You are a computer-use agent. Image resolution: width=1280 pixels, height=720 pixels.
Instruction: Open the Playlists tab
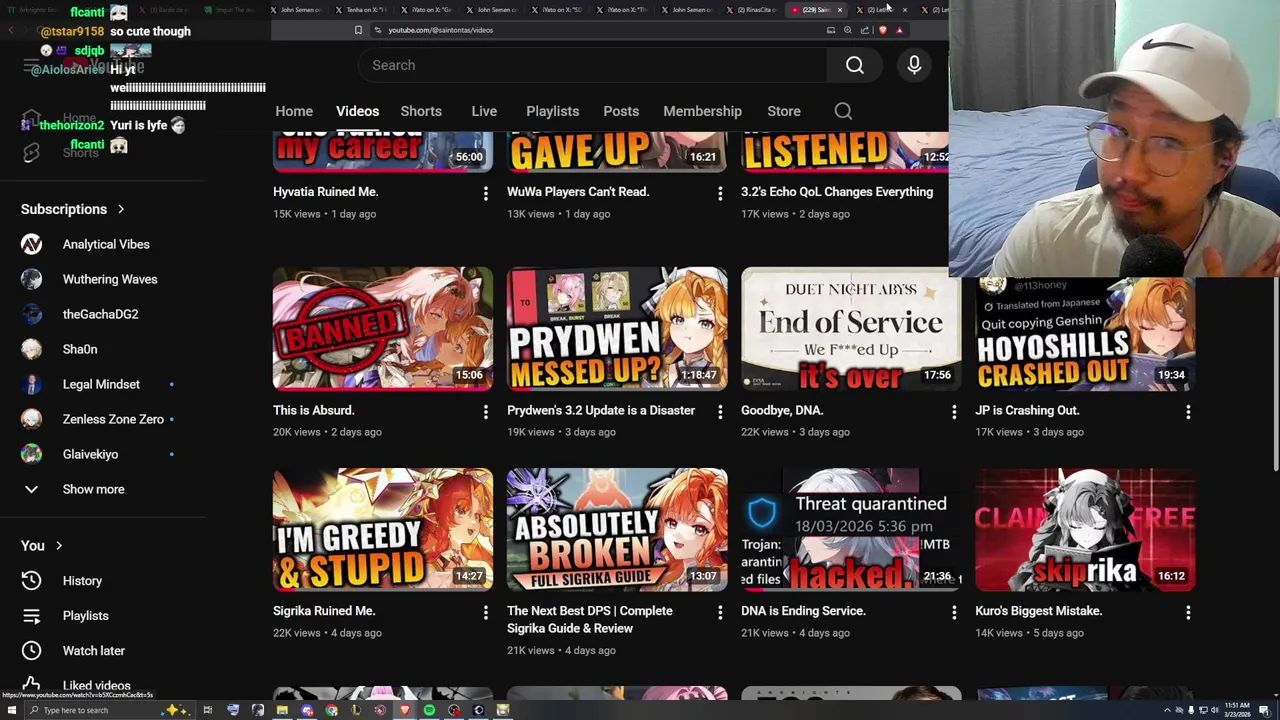(552, 111)
